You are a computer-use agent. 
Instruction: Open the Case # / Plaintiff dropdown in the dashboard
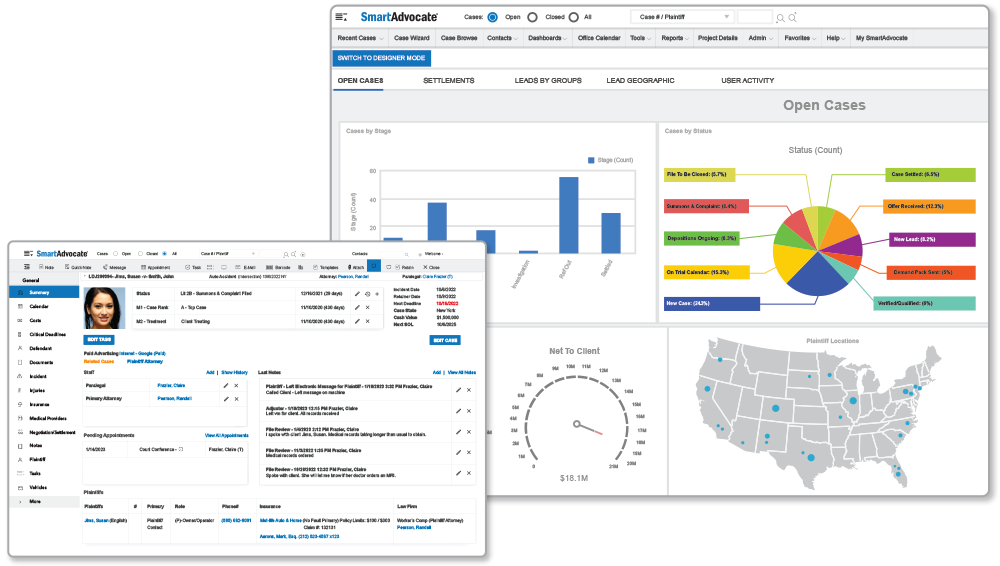(x=682, y=17)
